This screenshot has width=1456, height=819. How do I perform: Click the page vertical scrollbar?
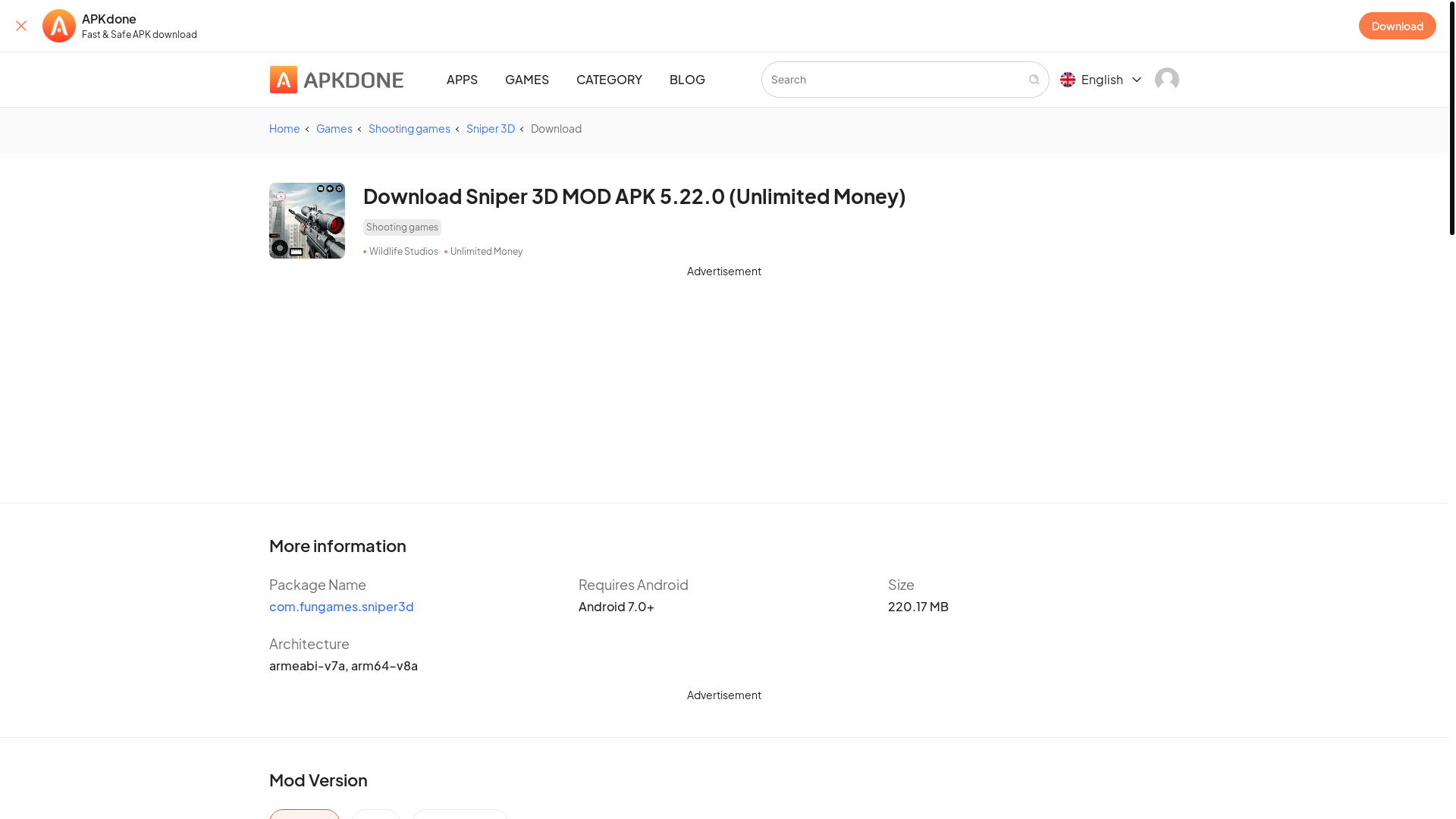click(1452, 118)
